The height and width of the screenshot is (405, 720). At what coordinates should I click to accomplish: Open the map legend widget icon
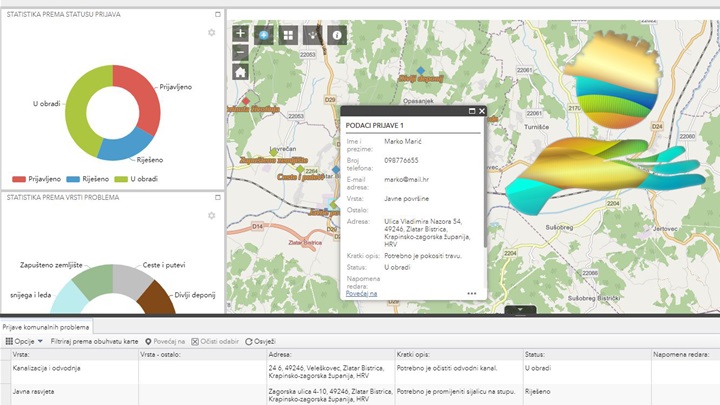pos(313,34)
